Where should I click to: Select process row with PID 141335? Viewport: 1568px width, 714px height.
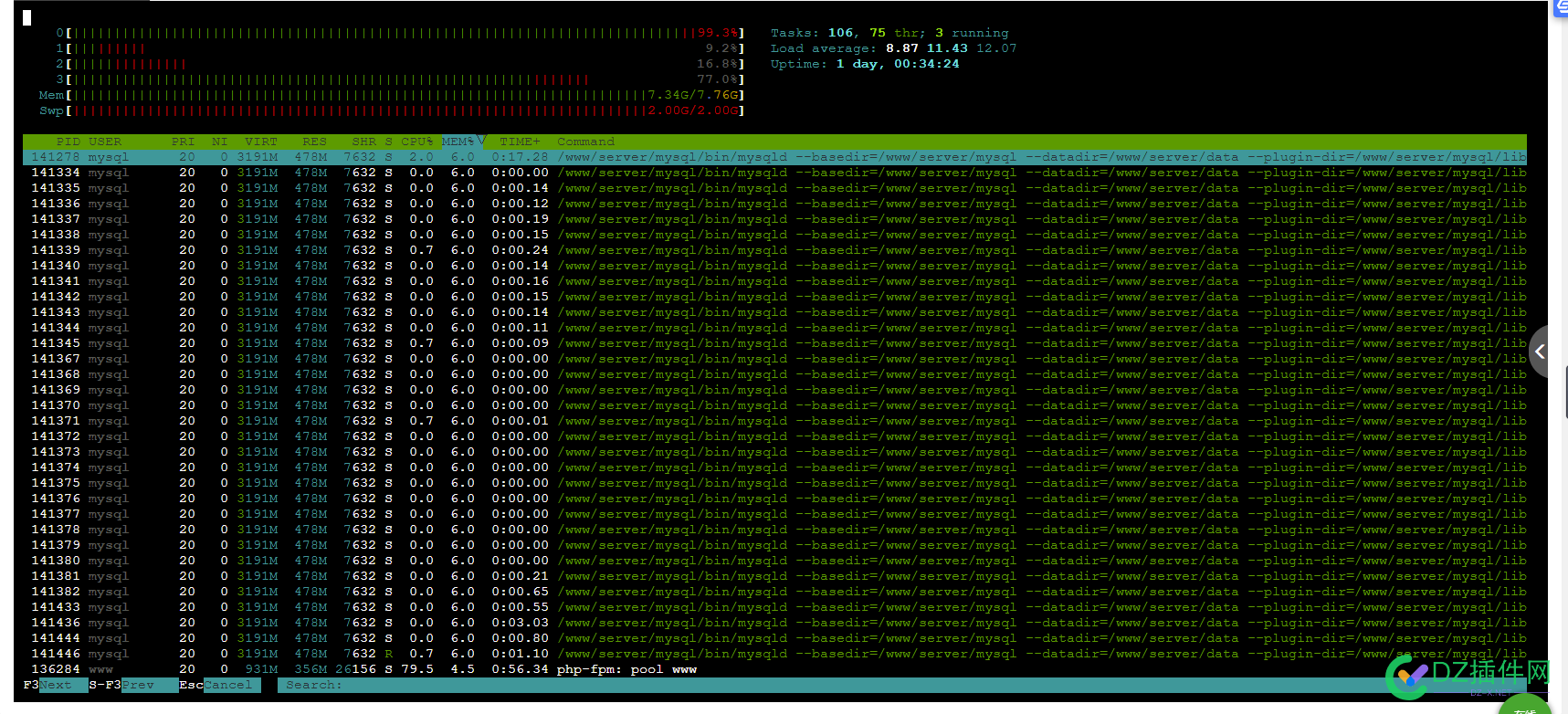(x=774, y=188)
